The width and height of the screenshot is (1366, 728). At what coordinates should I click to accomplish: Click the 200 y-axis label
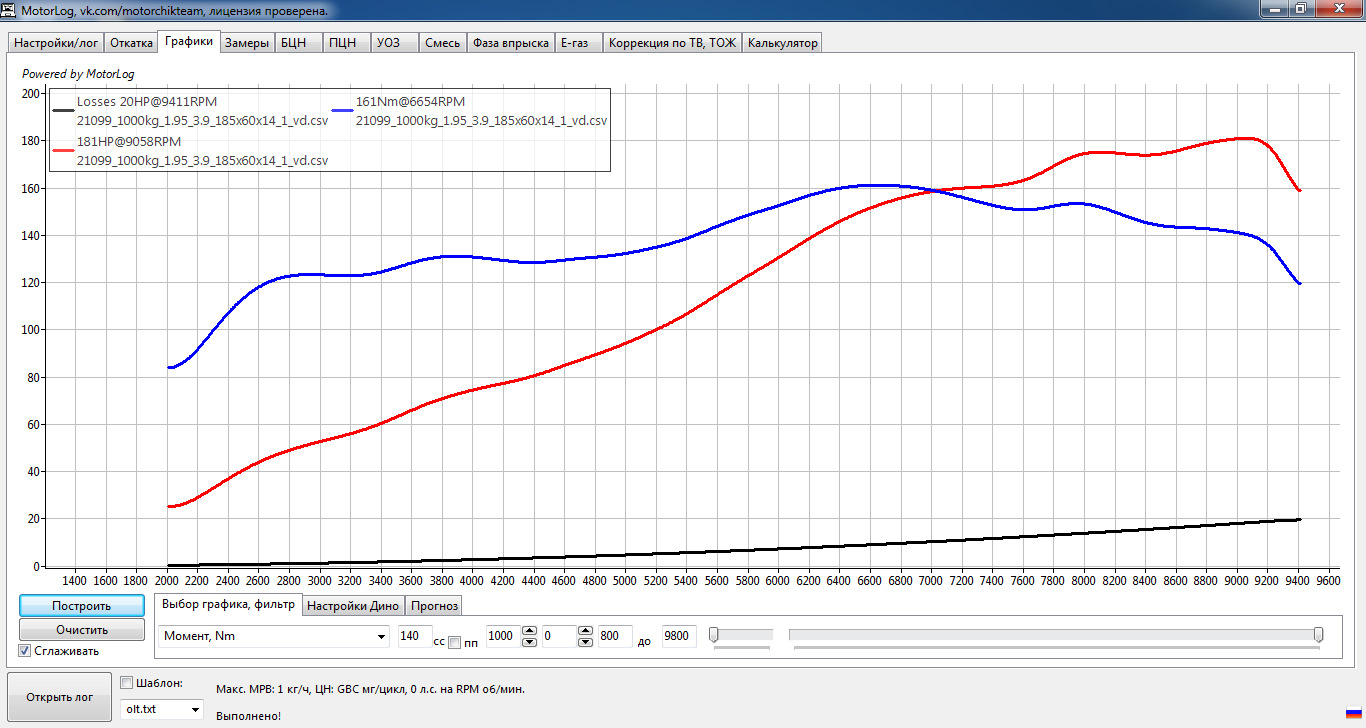pyautogui.click(x=31, y=93)
